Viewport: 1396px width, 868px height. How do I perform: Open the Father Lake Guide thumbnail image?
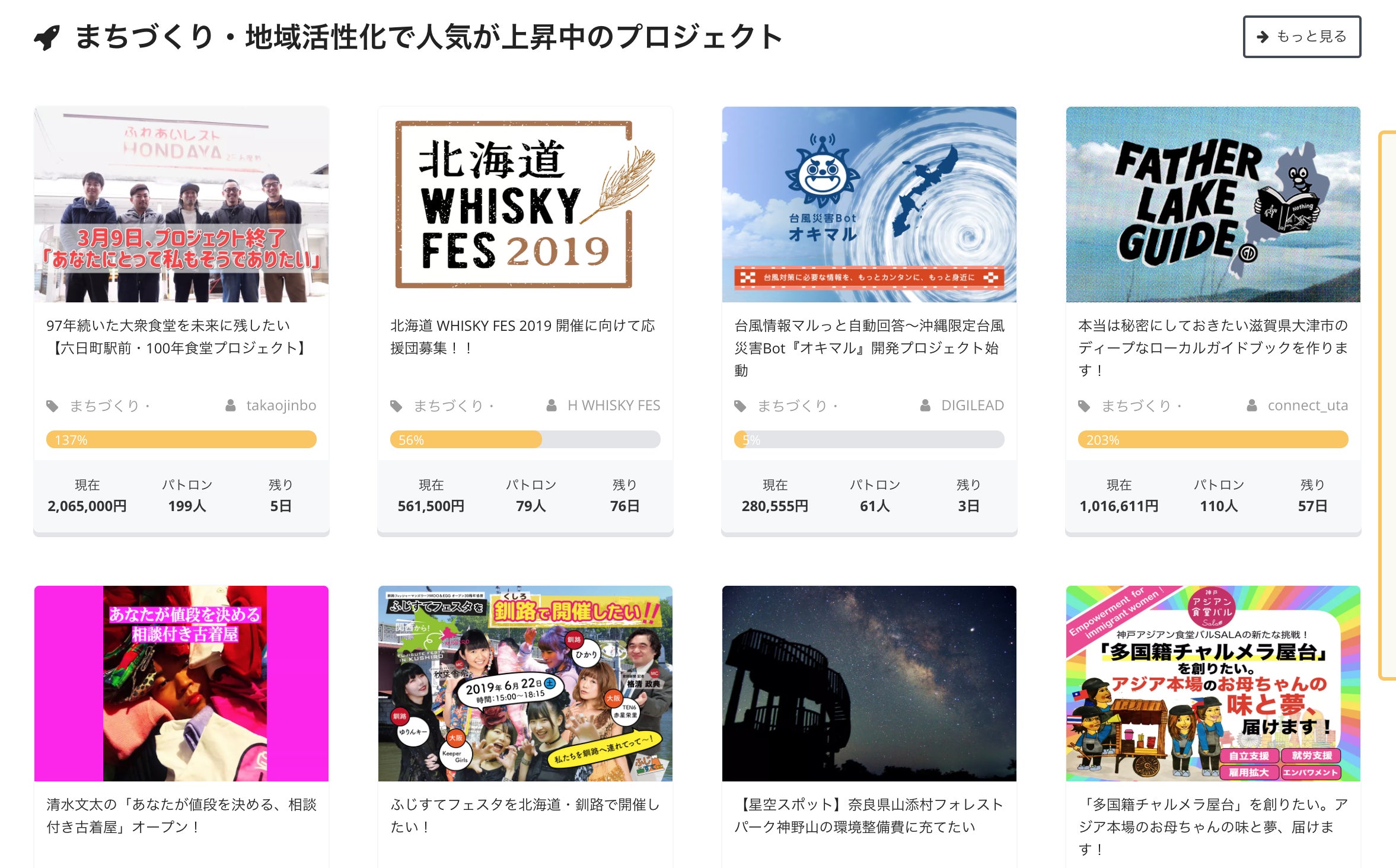[1213, 205]
